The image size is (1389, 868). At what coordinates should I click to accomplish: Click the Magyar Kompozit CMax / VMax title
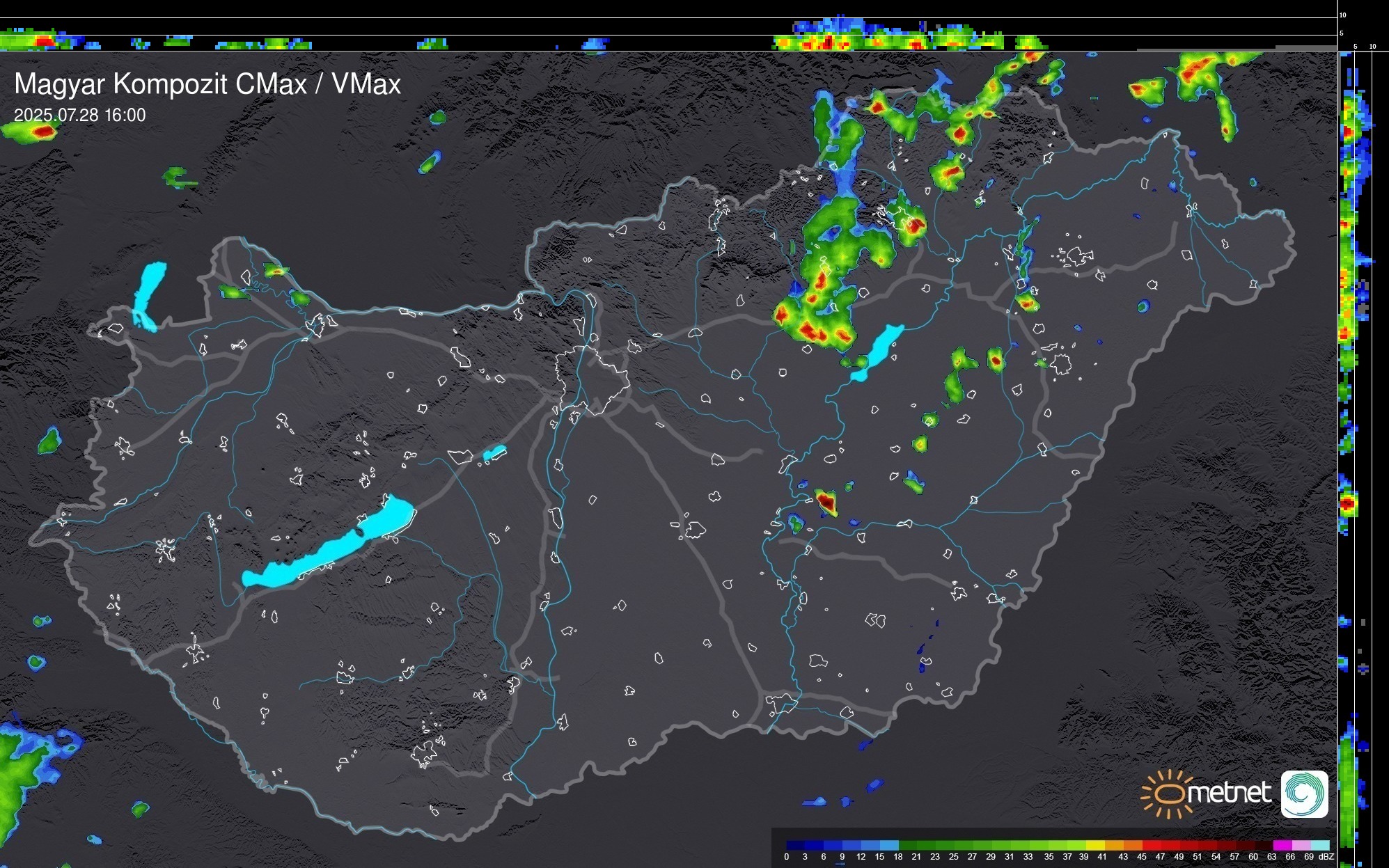click(207, 84)
